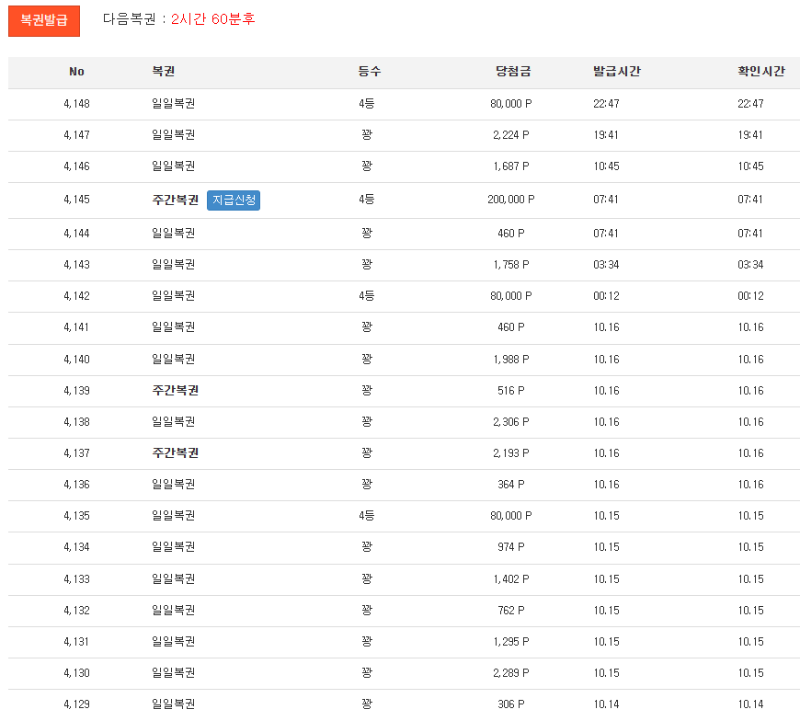Select ticket number 4,129 in the last row
The height and width of the screenshot is (721, 800).
click(77, 705)
